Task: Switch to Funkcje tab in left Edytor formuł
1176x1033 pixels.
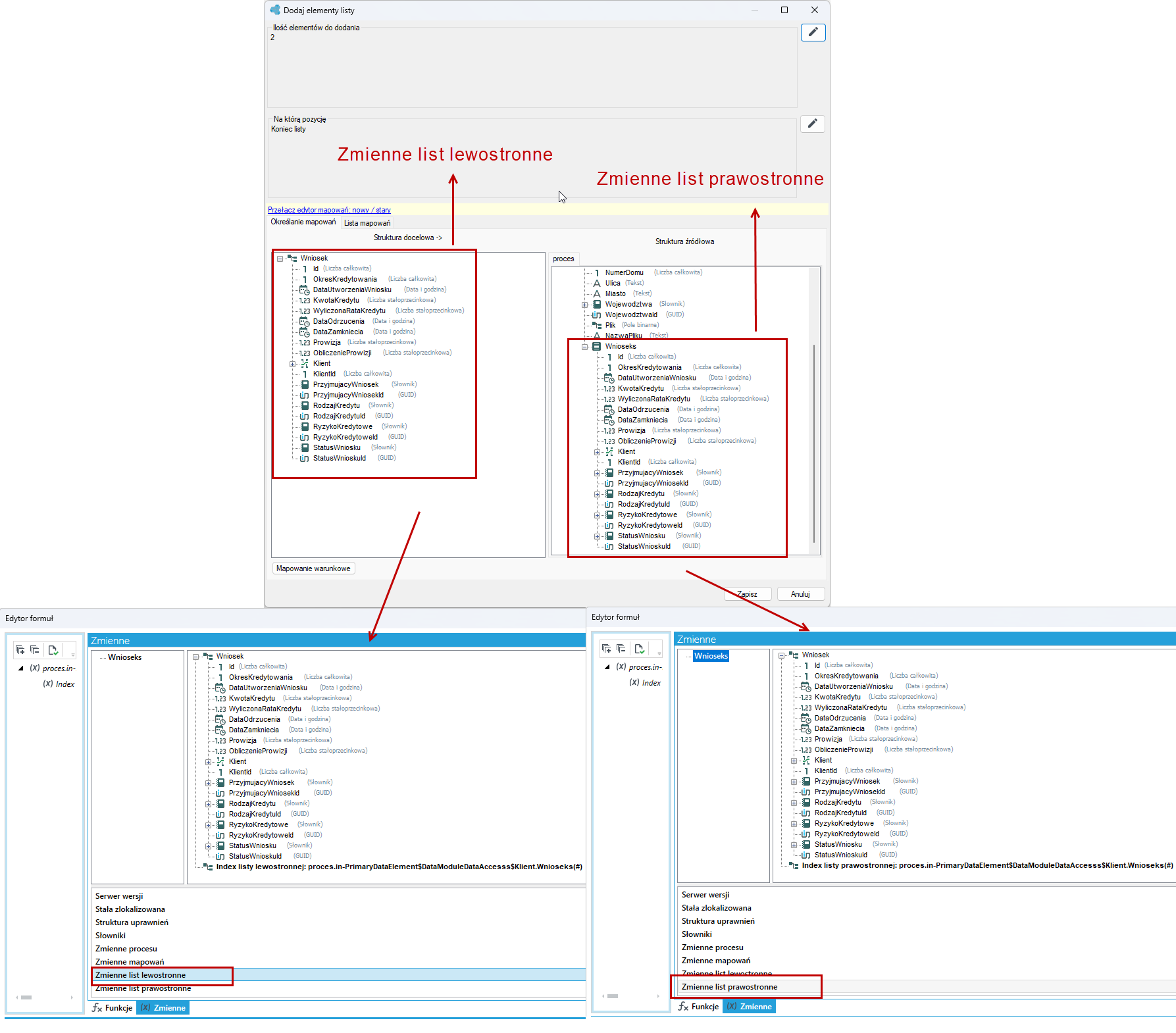Action: 113,1008
